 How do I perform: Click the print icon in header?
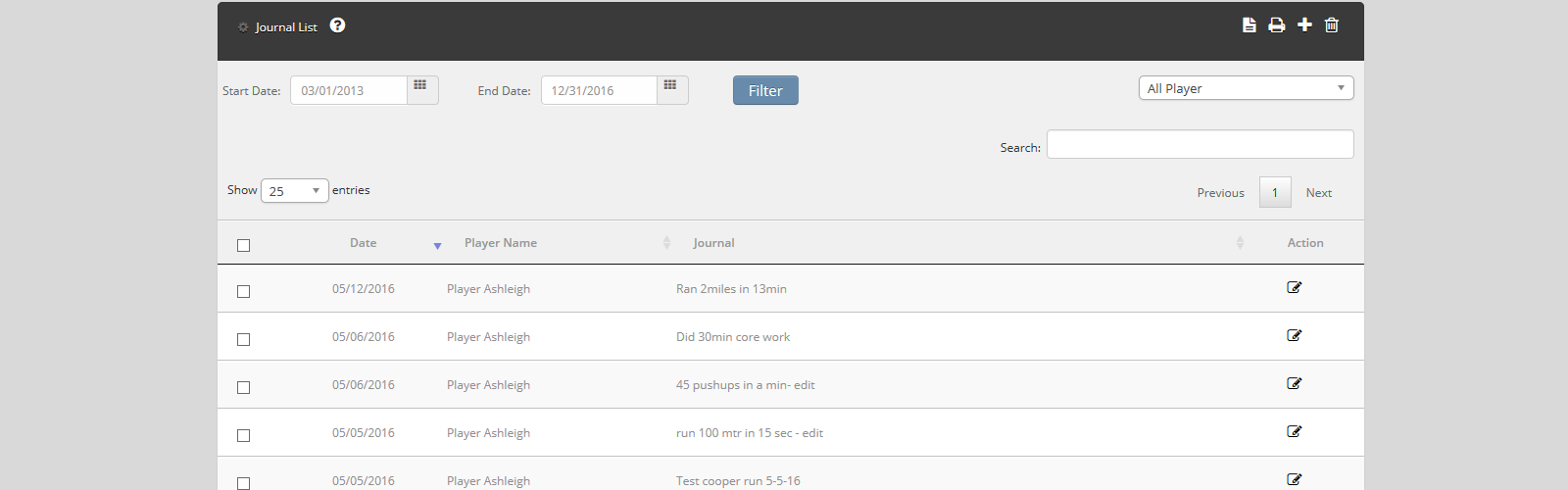(1276, 25)
